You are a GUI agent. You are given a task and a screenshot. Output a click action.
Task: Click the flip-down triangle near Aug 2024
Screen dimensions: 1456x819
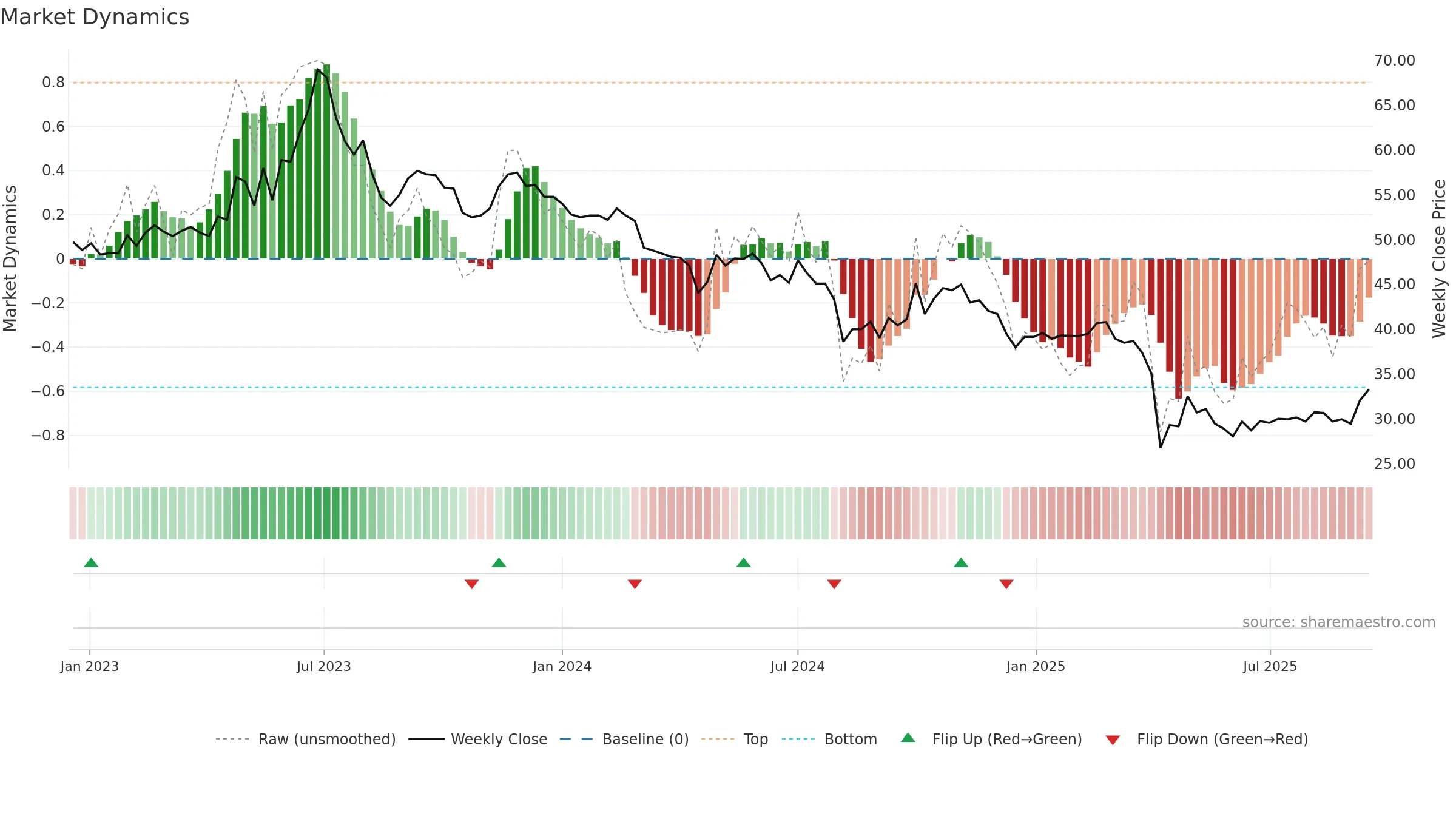click(834, 584)
